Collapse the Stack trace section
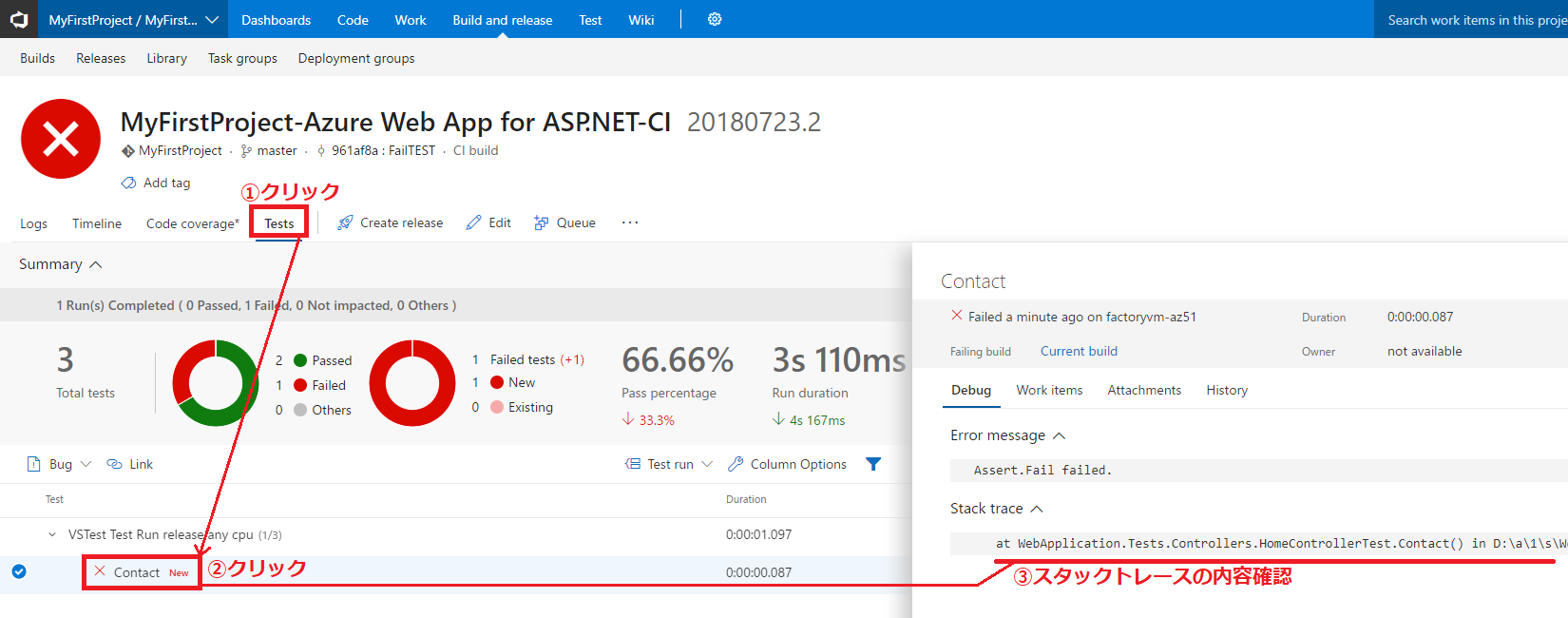 pos(1037,509)
